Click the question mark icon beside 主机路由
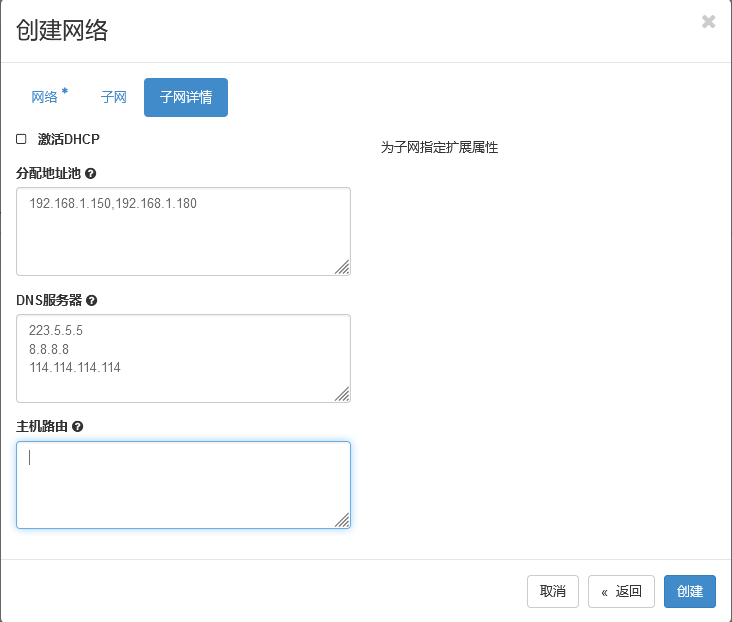This screenshot has height=622, width=732. tap(78, 427)
